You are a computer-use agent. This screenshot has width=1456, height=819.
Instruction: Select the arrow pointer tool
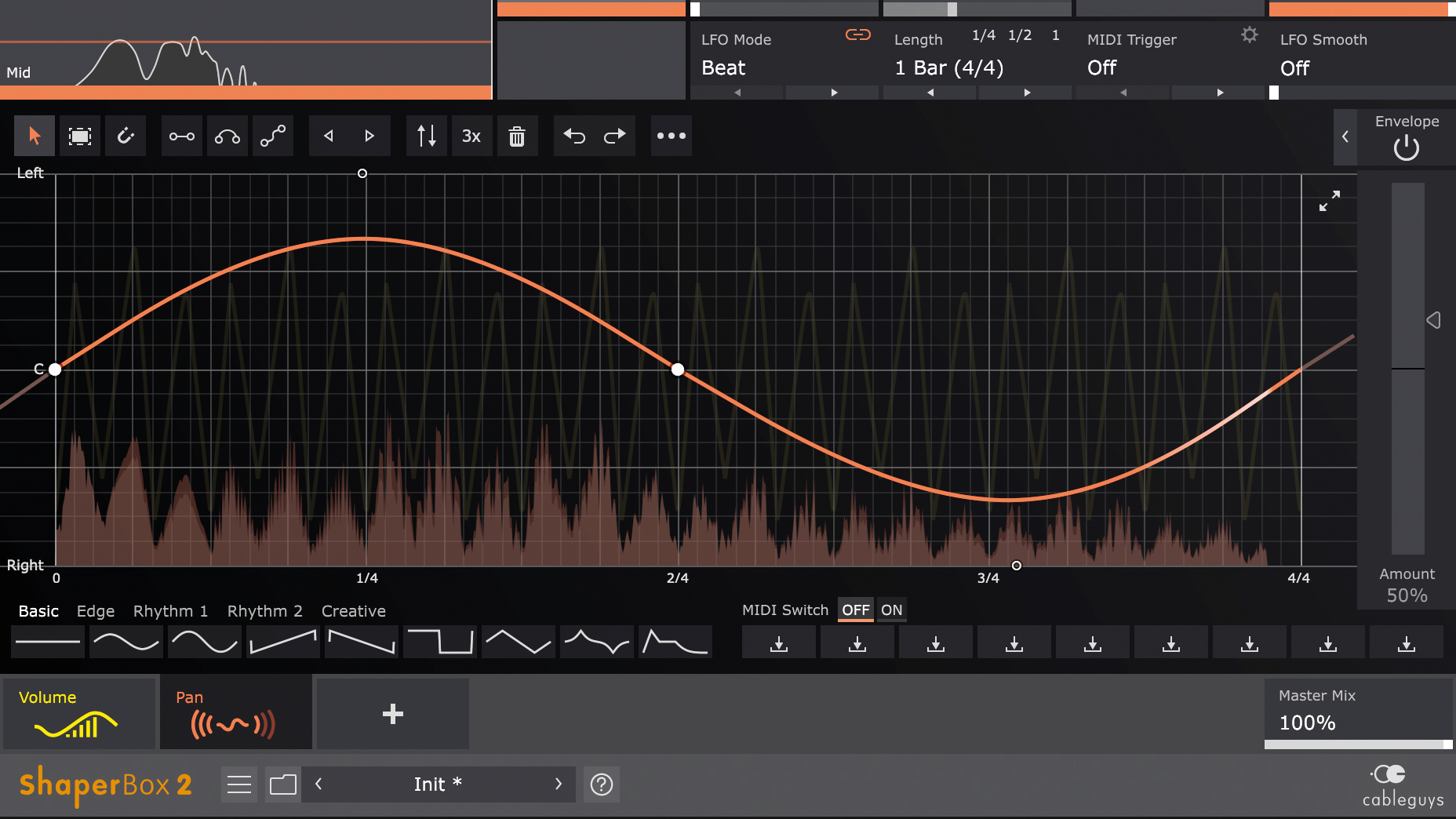[35, 136]
